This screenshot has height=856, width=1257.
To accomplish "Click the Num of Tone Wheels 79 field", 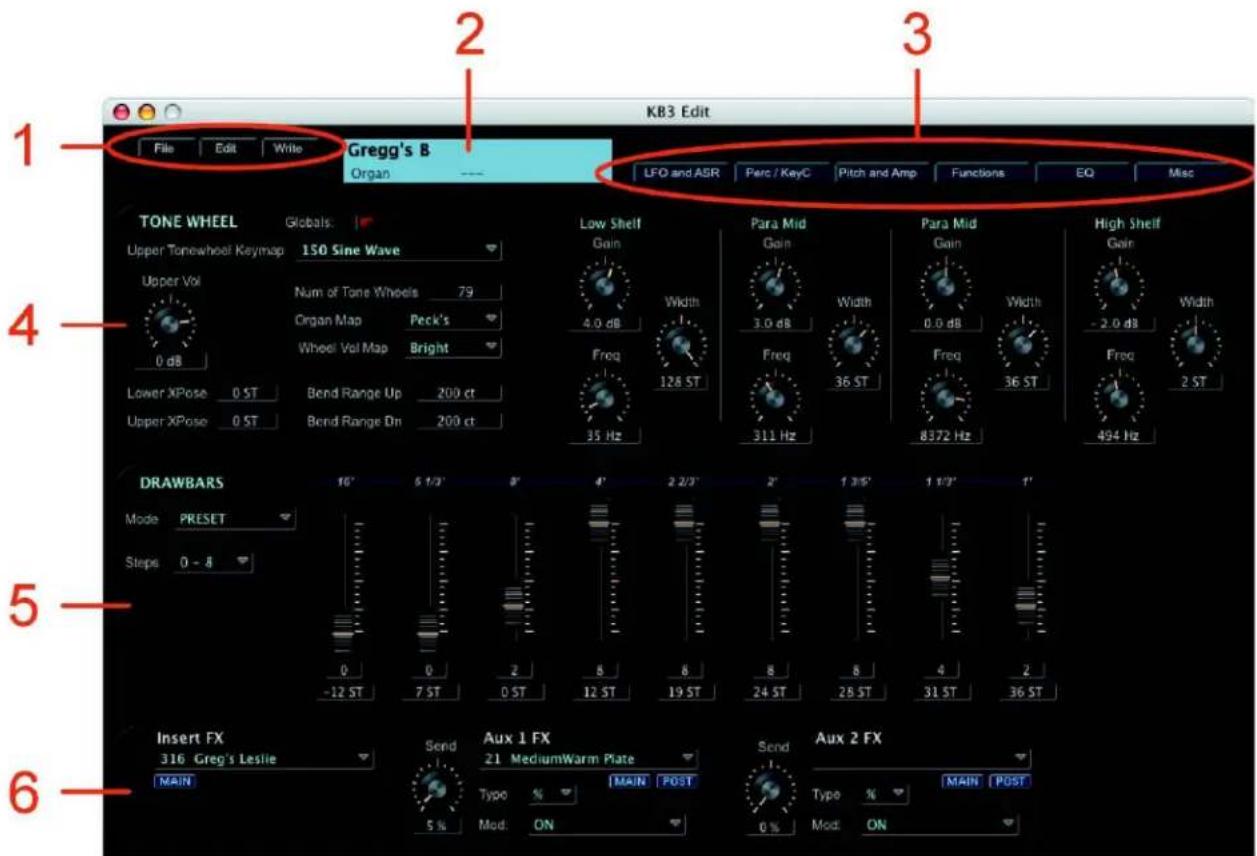I will 464,293.
